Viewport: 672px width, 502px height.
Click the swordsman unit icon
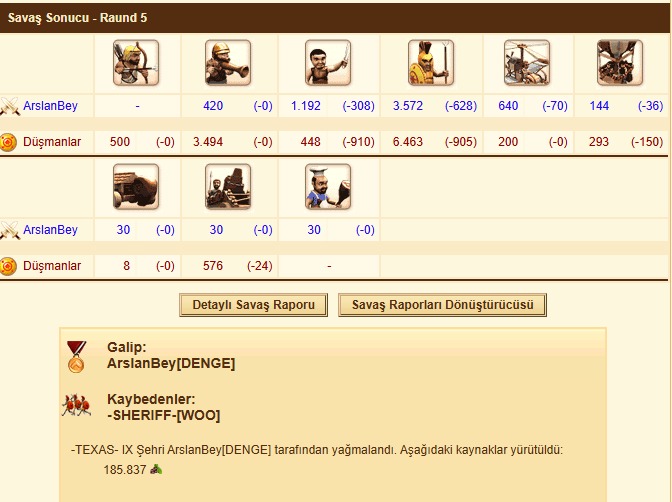(x=328, y=63)
